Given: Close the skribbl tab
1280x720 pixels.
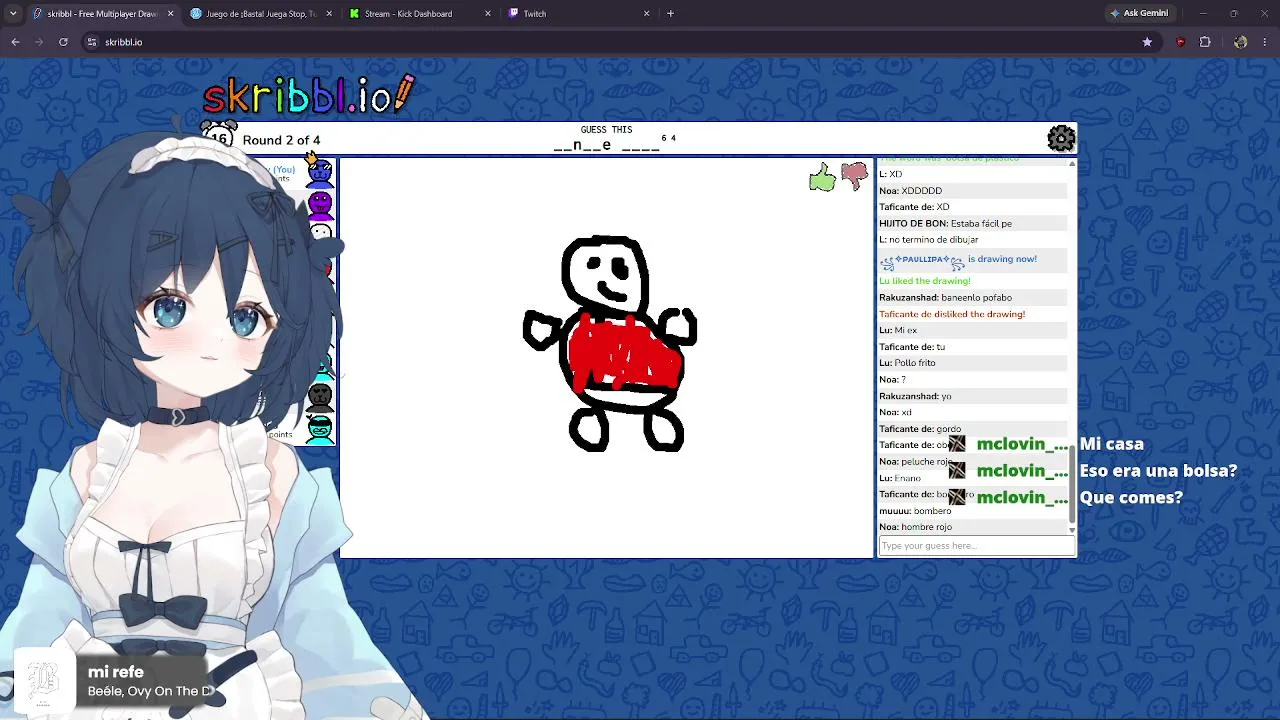Looking at the screenshot, I should [170, 13].
